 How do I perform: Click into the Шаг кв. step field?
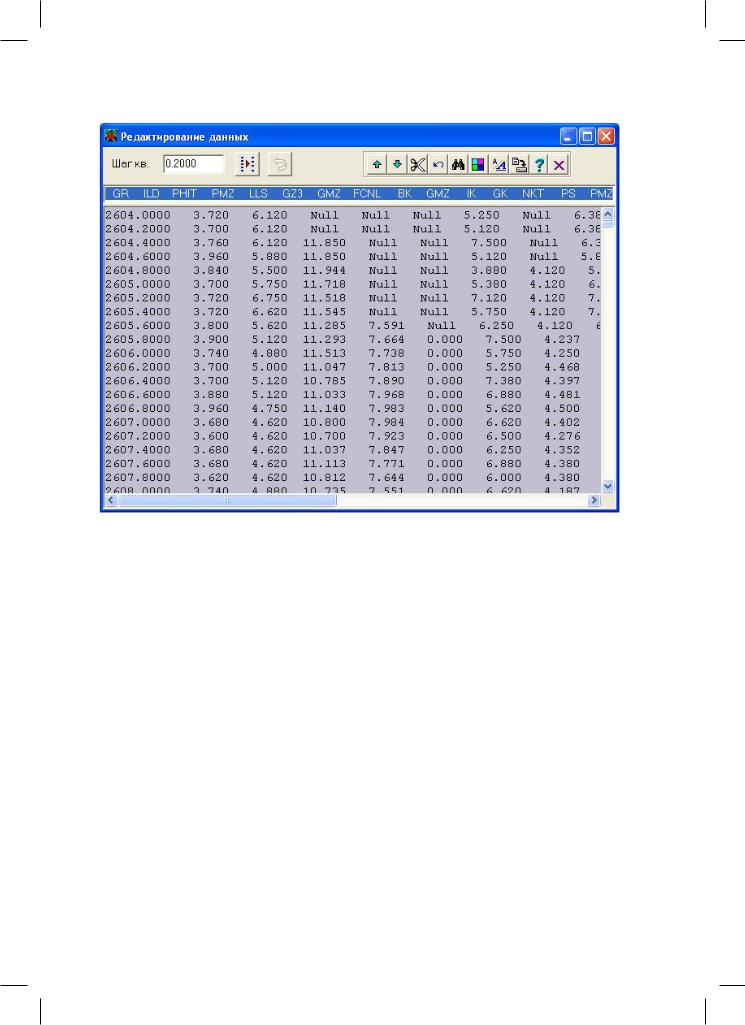pyautogui.click(x=193, y=163)
